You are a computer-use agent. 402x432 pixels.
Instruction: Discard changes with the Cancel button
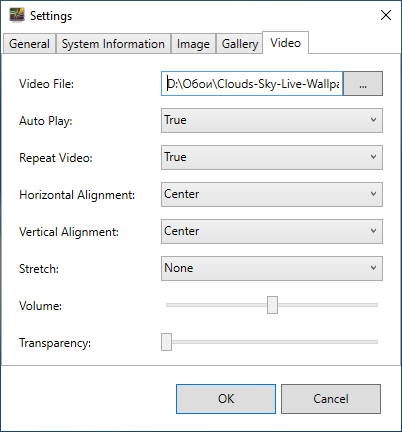tap(331, 399)
